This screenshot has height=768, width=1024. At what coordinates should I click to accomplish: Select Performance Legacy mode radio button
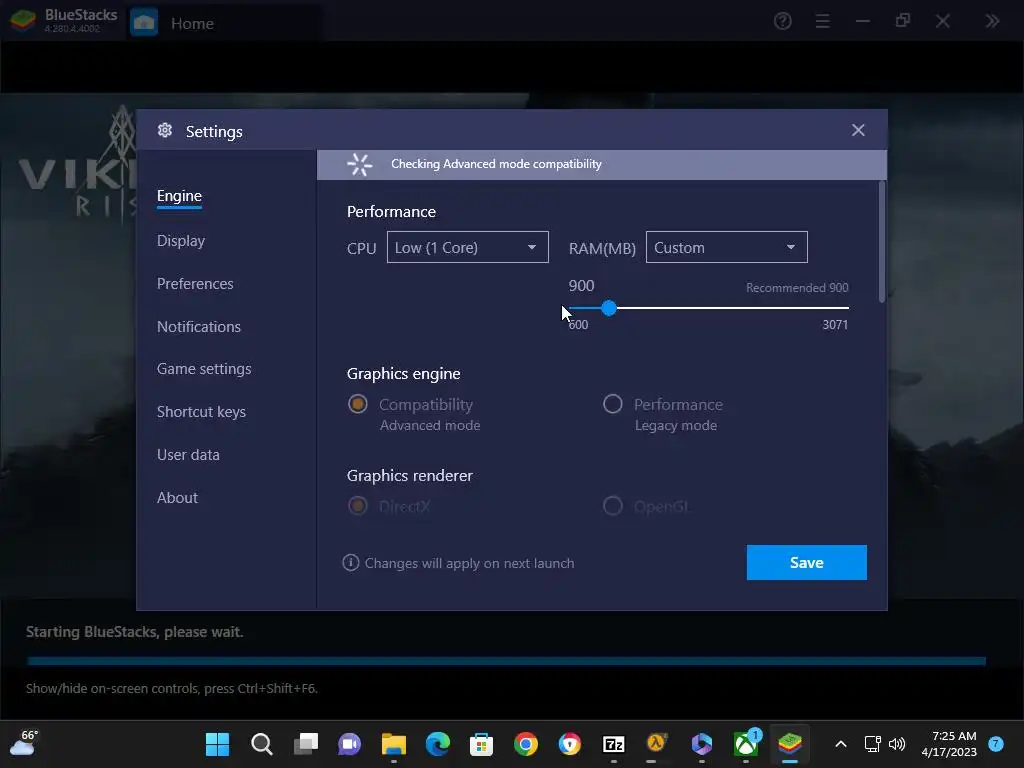tap(613, 404)
